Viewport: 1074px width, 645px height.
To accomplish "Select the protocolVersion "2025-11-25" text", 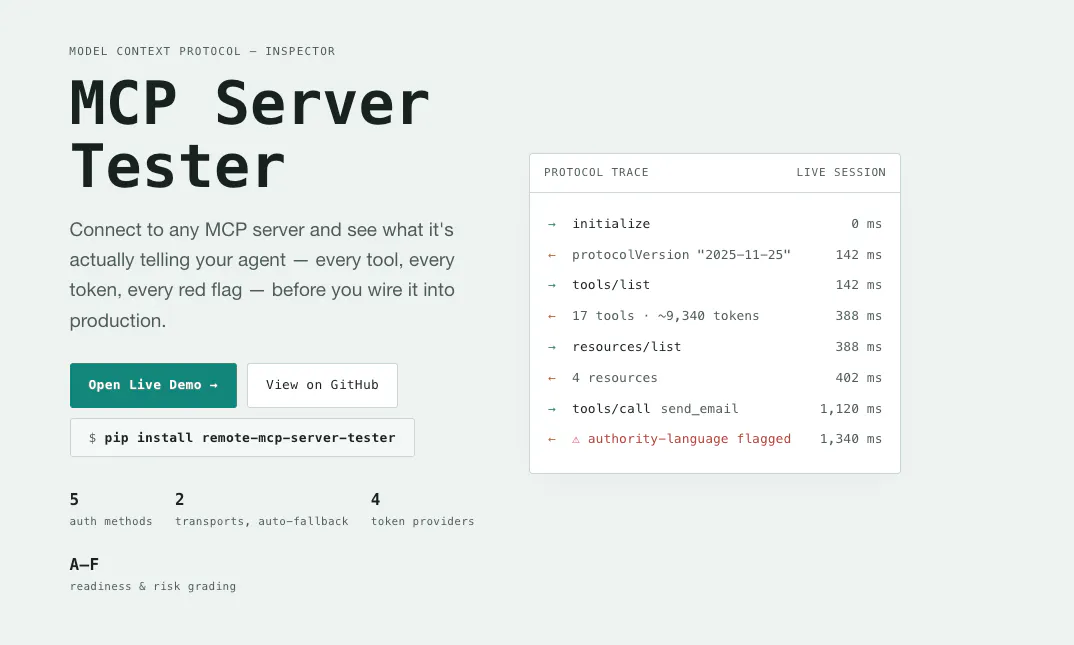I will click(682, 255).
